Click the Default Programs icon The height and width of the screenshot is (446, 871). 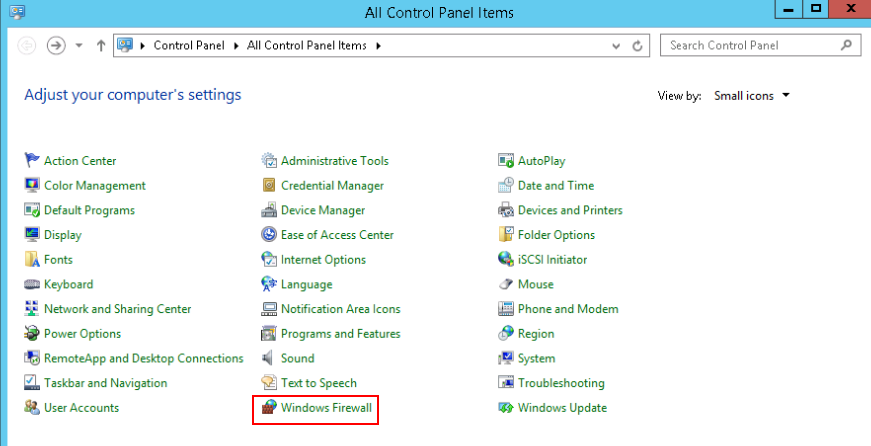tap(32, 210)
